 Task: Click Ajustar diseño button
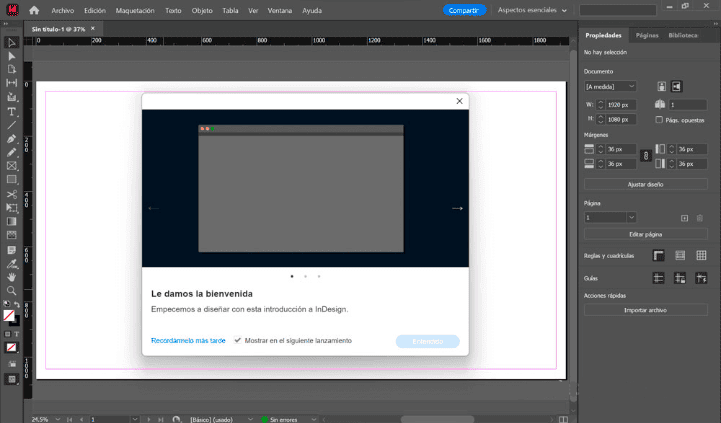[x=646, y=184]
